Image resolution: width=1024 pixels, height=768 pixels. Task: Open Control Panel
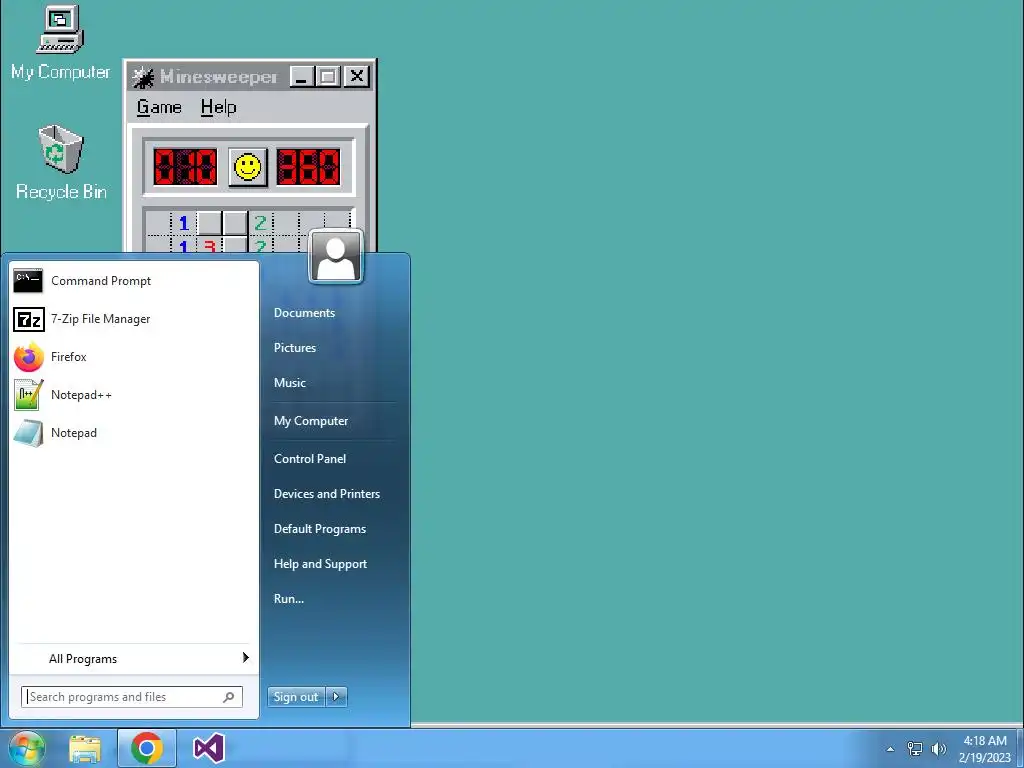click(x=310, y=458)
